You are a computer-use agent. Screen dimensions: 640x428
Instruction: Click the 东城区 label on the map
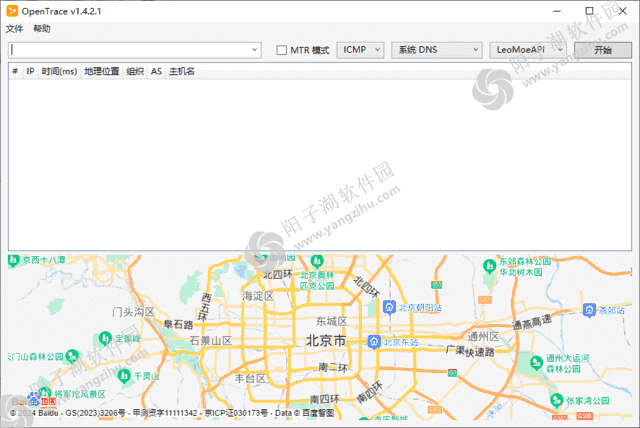(331, 321)
